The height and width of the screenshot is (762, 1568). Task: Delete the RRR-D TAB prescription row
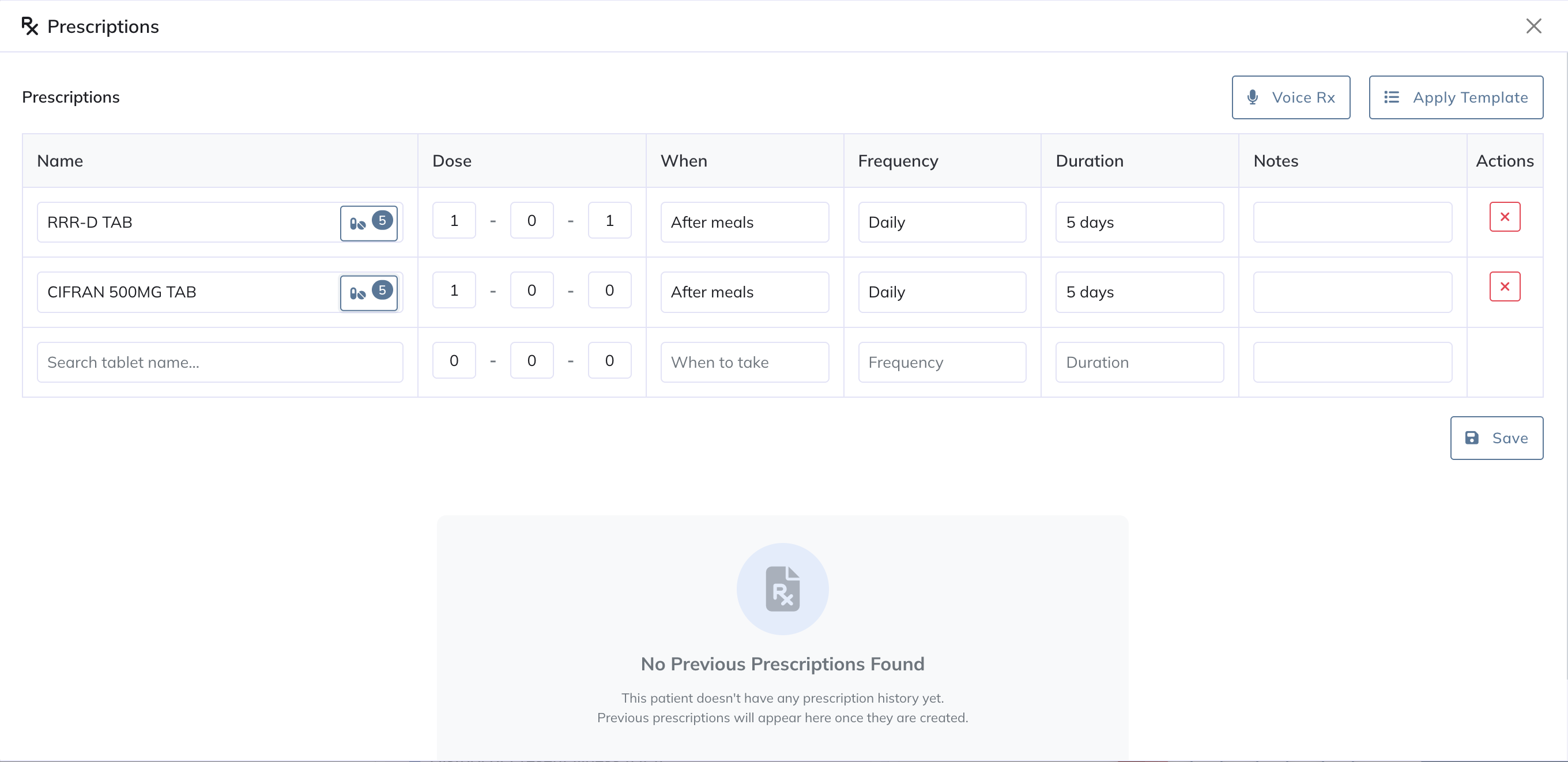tap(1504, 217)
